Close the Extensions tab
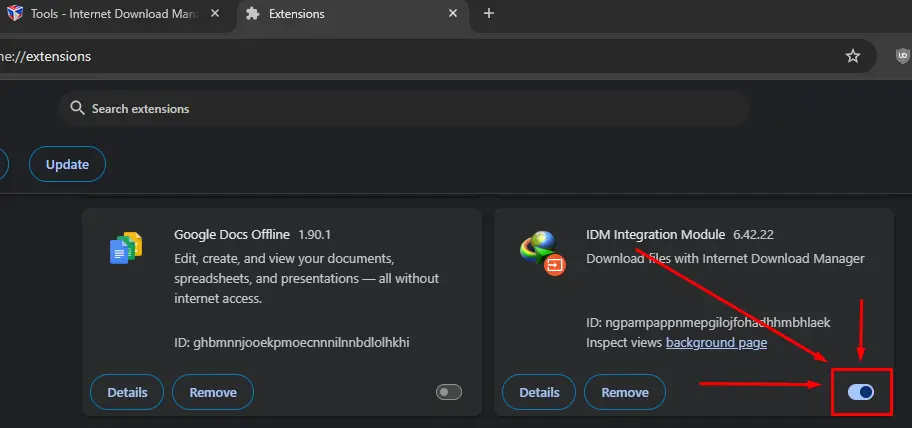 click(x=453, y=13)
